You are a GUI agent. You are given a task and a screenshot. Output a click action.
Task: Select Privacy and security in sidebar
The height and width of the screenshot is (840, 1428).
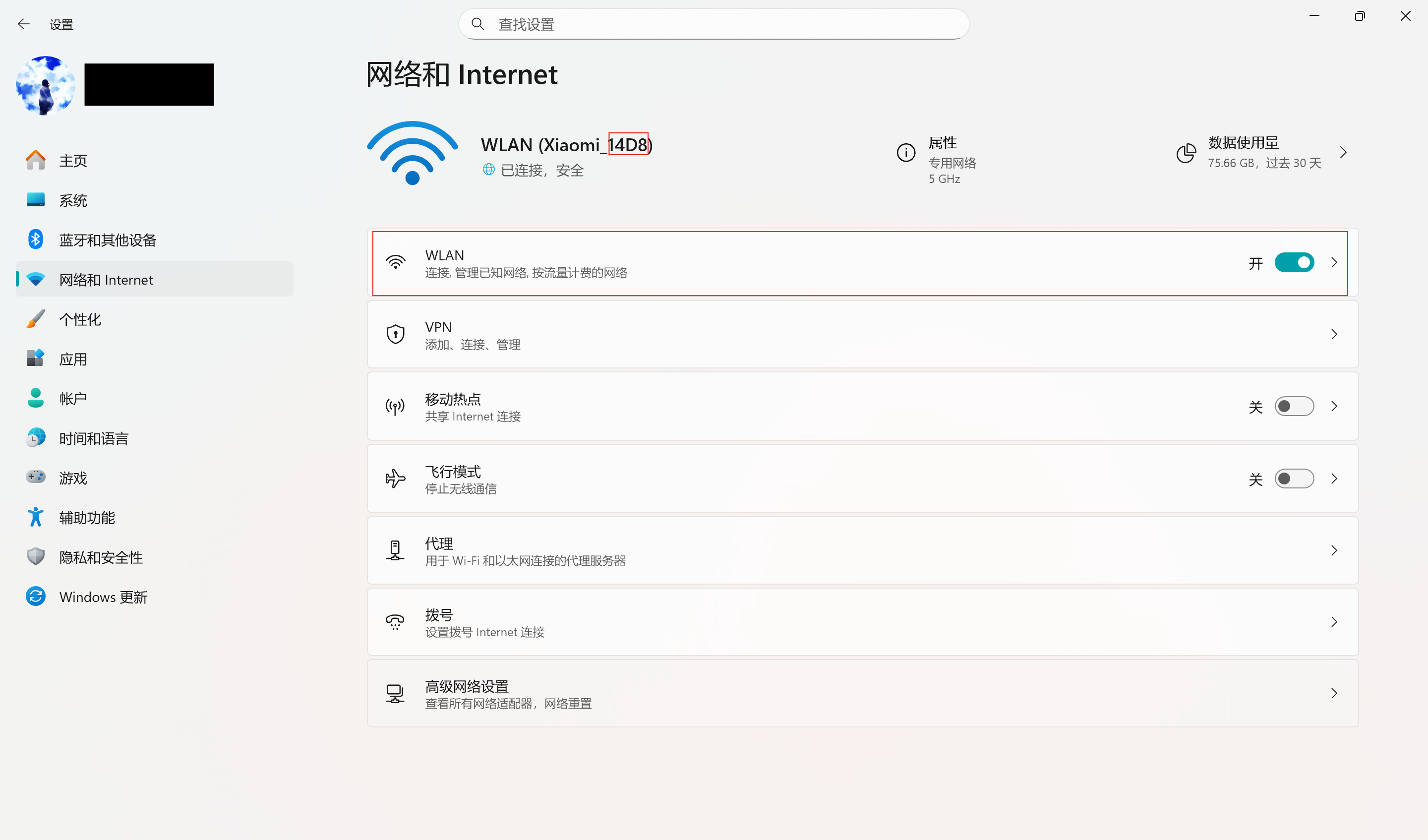(101, 557)
